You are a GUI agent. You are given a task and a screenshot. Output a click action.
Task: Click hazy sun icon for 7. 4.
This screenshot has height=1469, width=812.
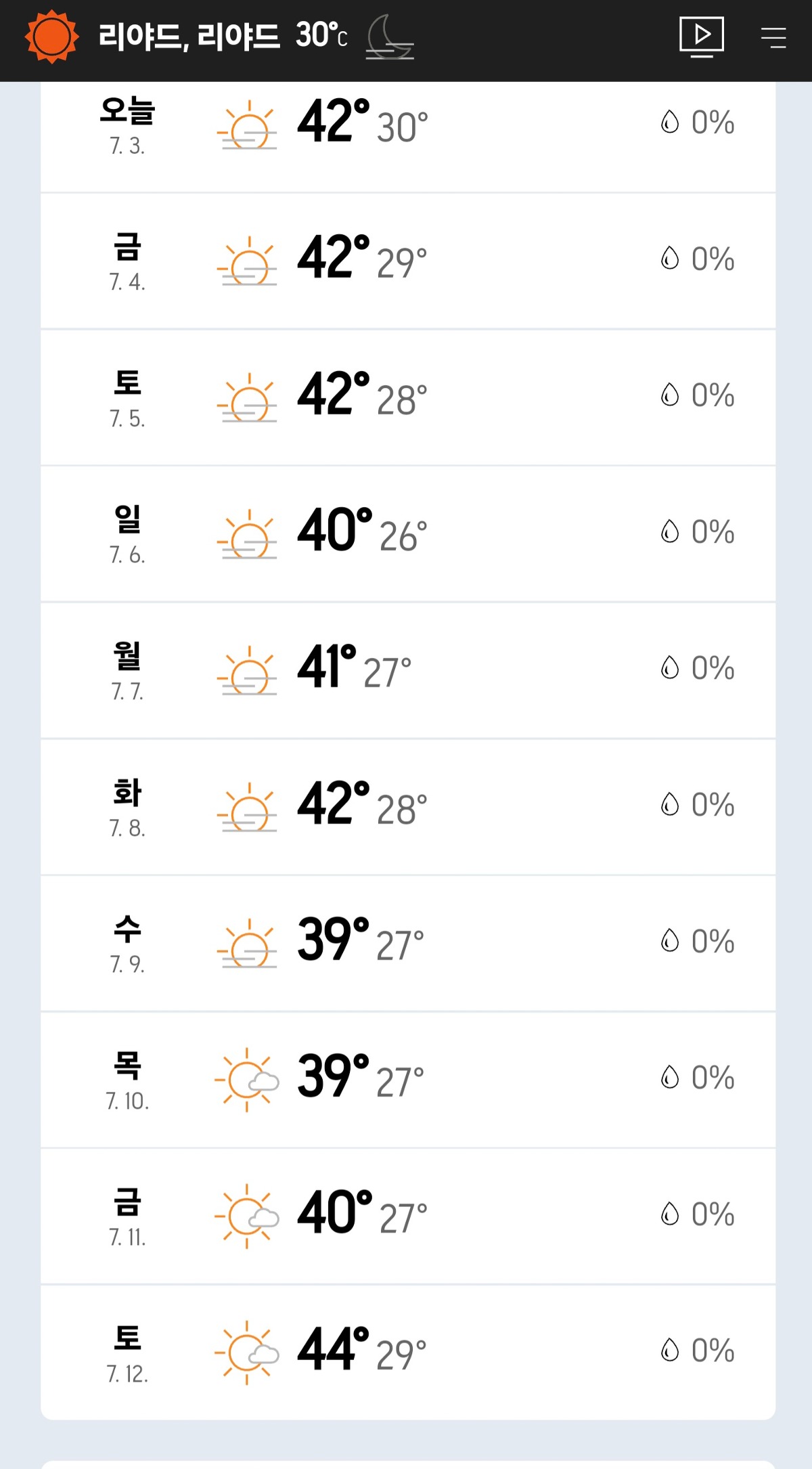pyautogui.click(x=248, y=262)
